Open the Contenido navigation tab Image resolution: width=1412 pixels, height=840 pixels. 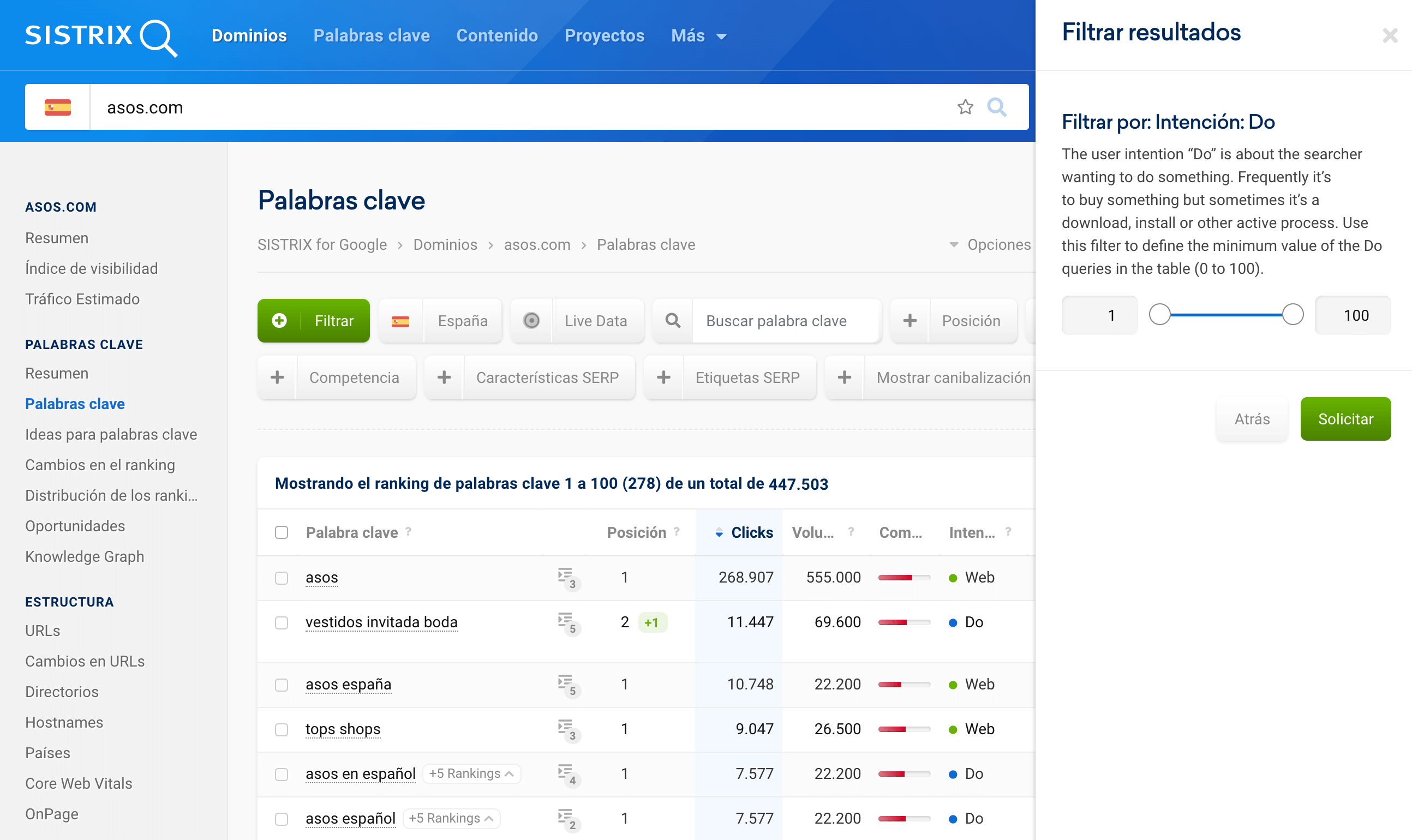point(496,35)
